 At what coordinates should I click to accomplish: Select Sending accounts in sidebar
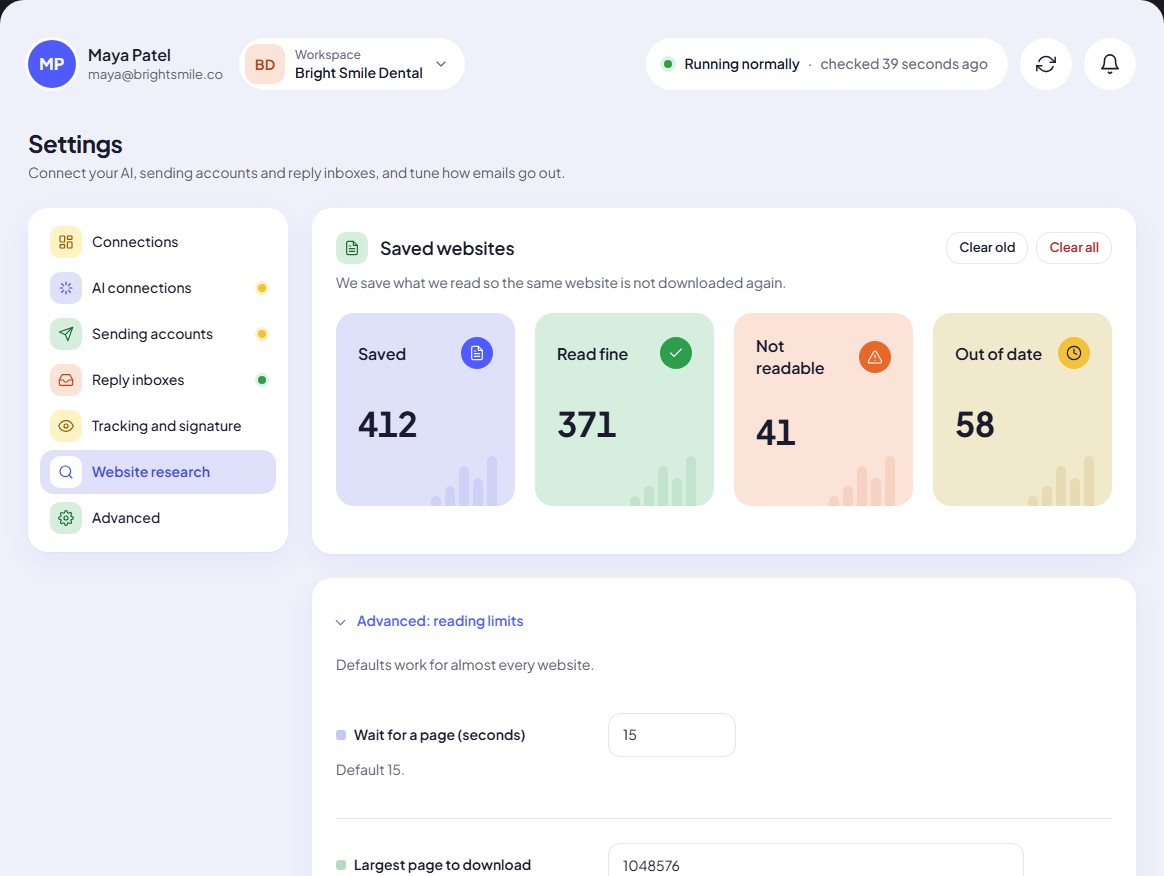pos(158,334)
